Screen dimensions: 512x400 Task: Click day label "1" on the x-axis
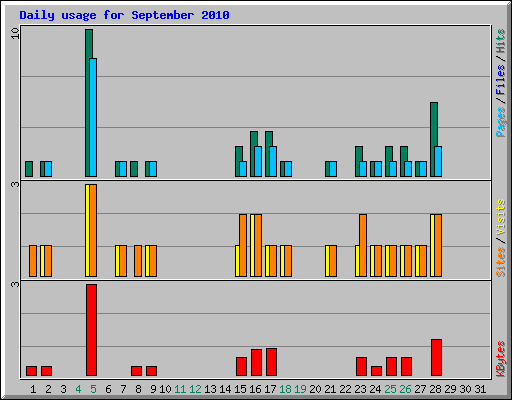[33, 389]
